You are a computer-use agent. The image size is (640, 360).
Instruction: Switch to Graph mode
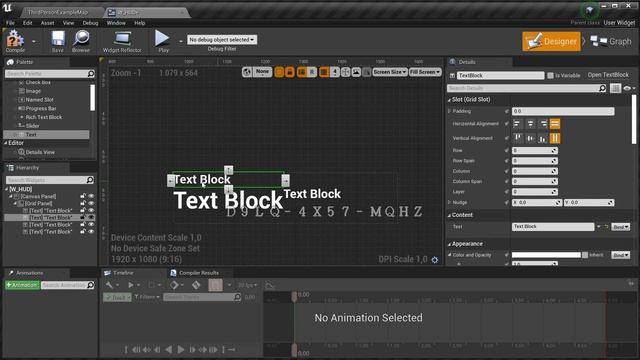tap(611, 41)
